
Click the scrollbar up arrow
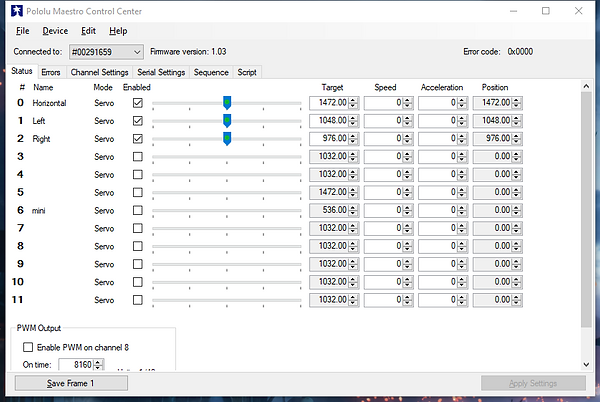586,86
